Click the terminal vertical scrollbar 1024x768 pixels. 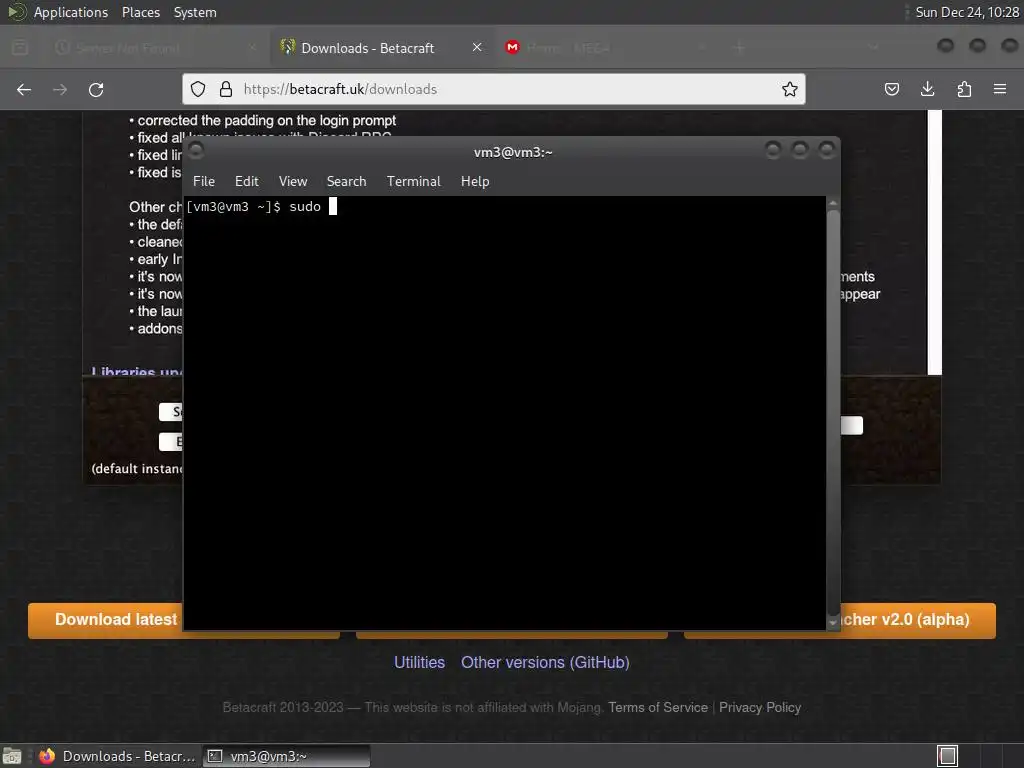coord(833,413)
